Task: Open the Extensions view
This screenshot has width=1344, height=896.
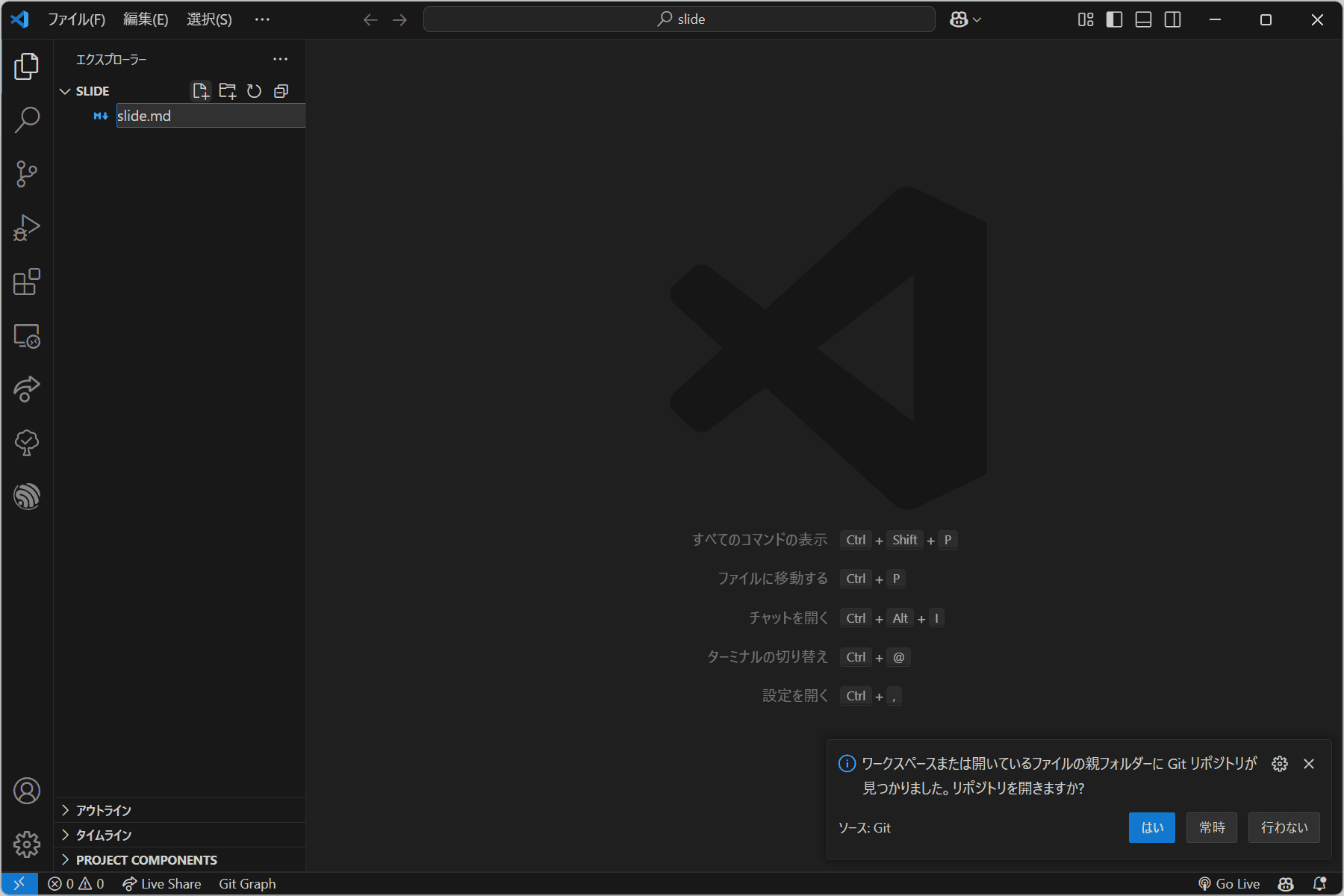Action: (x=27, y=282)
